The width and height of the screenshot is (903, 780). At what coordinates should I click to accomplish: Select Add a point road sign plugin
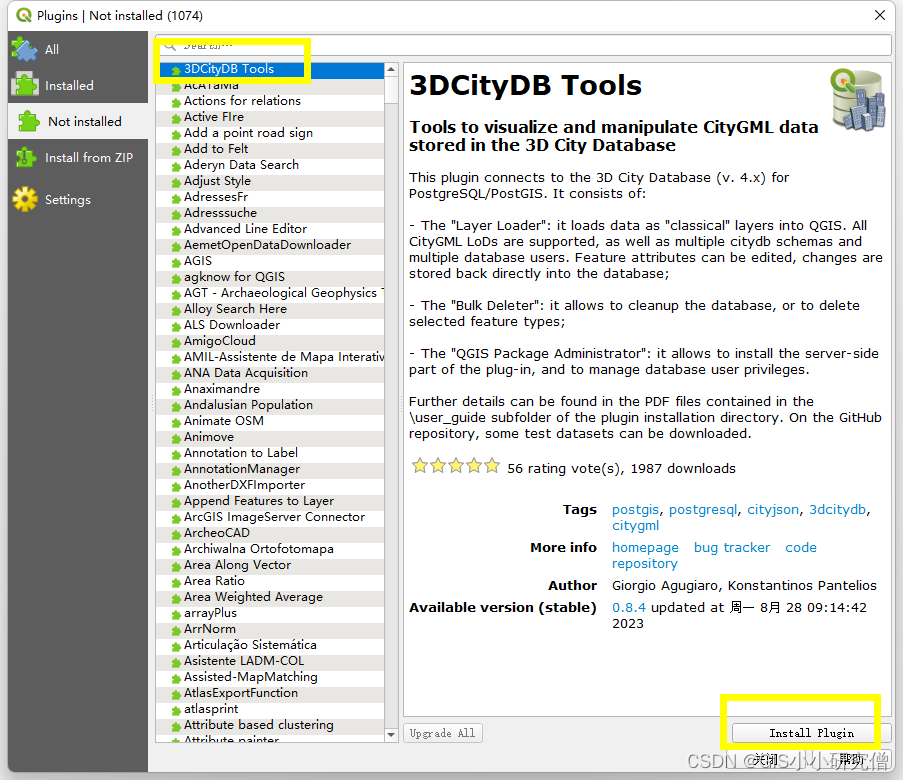pyautogui.click(x=270, y=133)
